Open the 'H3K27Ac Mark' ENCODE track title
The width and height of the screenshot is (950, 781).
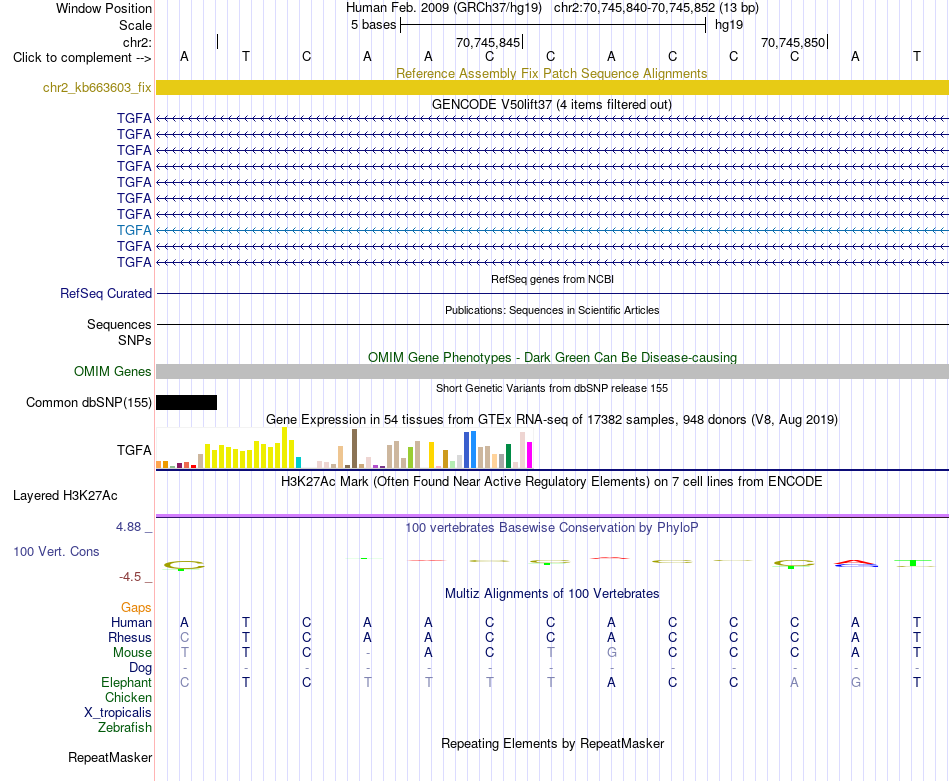tap(551, 482)
